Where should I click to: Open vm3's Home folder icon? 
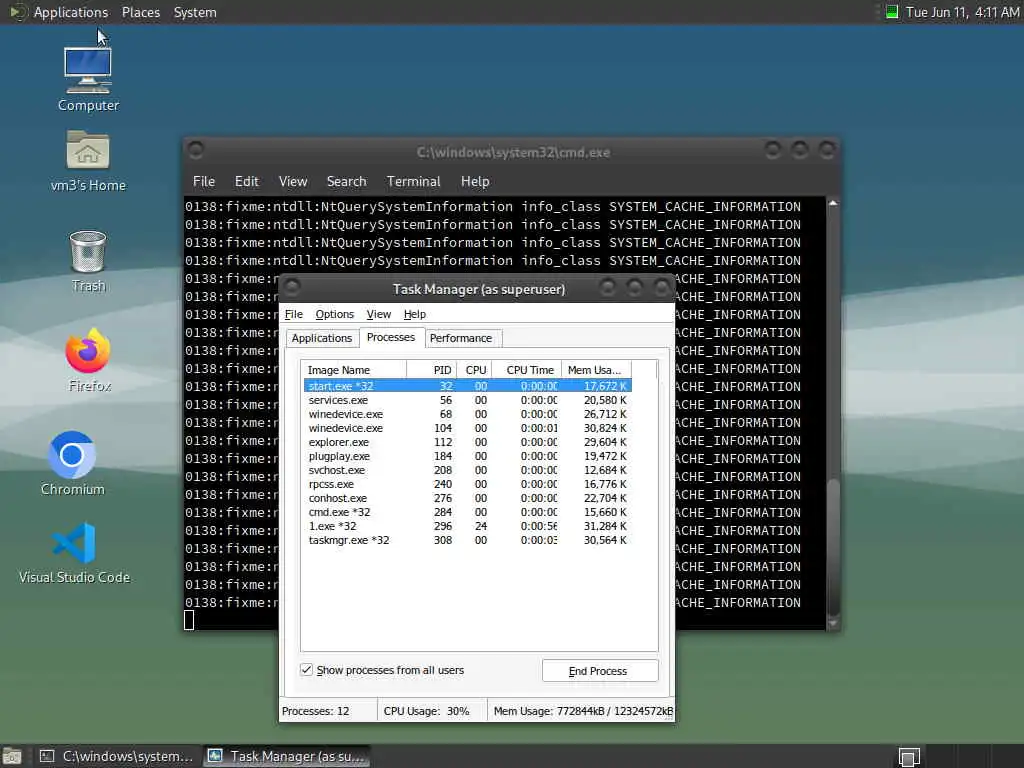coord(88,160)
